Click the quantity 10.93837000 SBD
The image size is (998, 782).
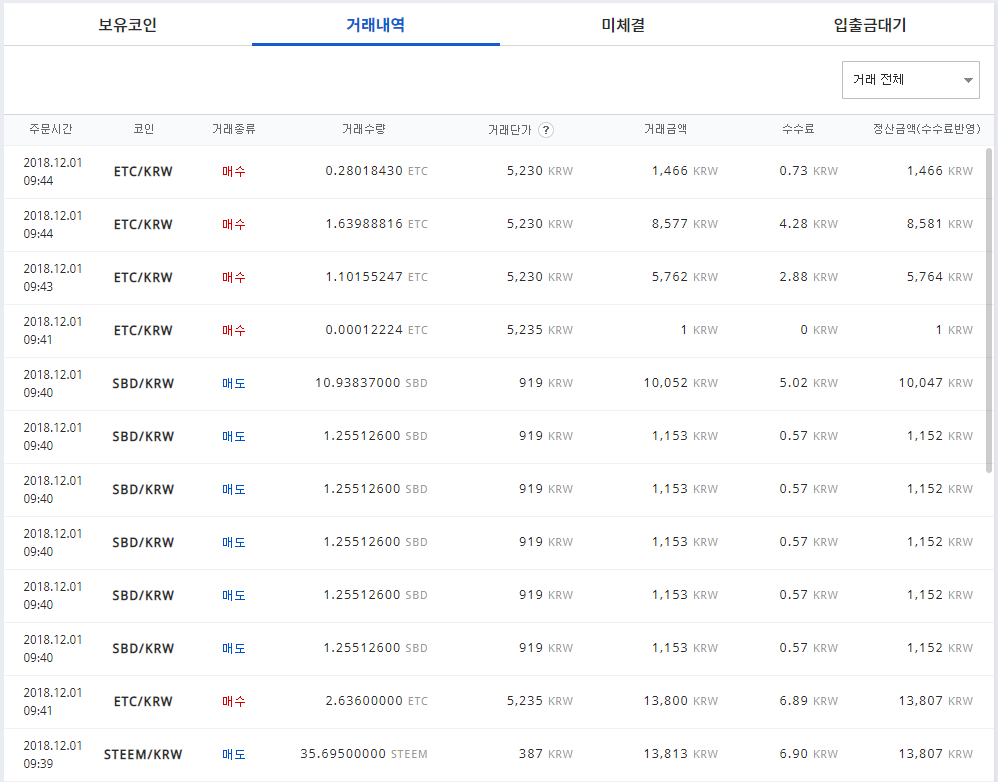click(x=371, y=383)
